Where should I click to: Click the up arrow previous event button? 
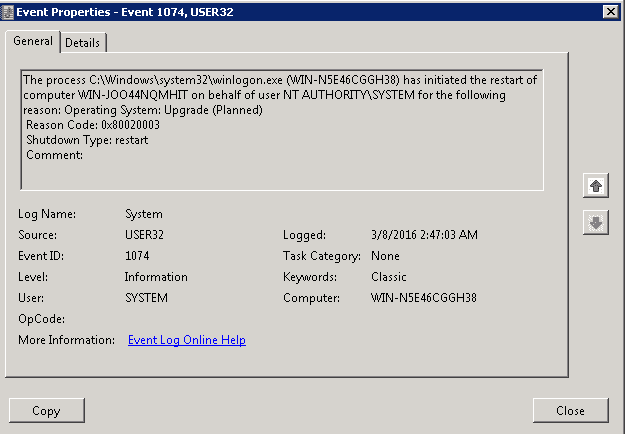coord(596,186)
